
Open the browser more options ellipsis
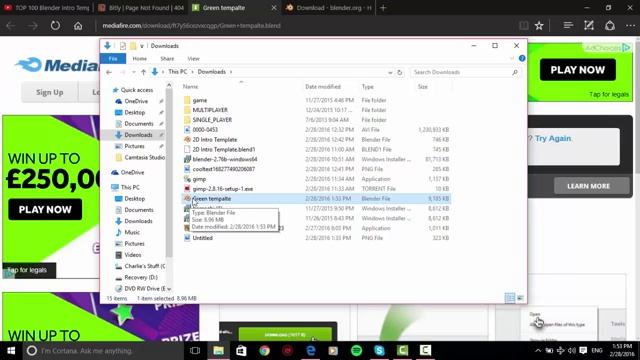pyautogui.click(x=630, y=25)
